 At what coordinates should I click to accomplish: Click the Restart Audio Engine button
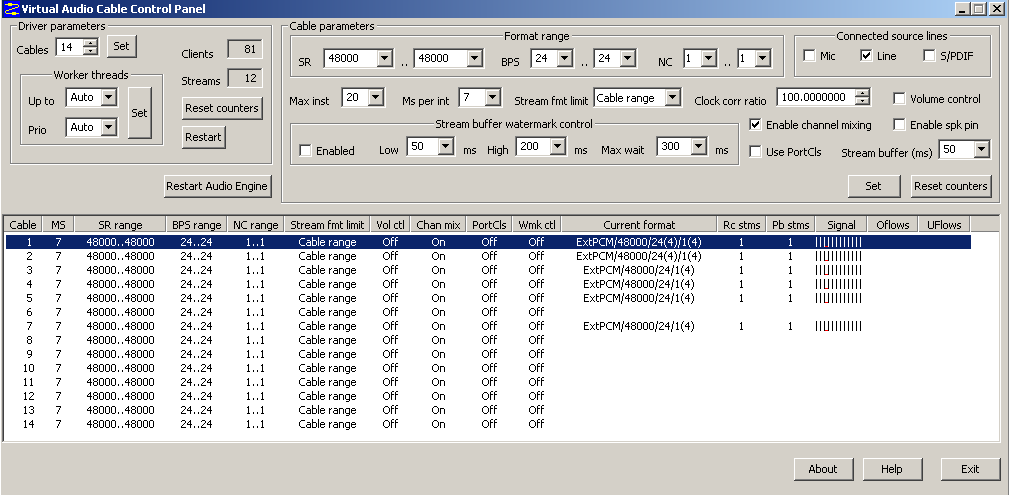click(217, 186)
